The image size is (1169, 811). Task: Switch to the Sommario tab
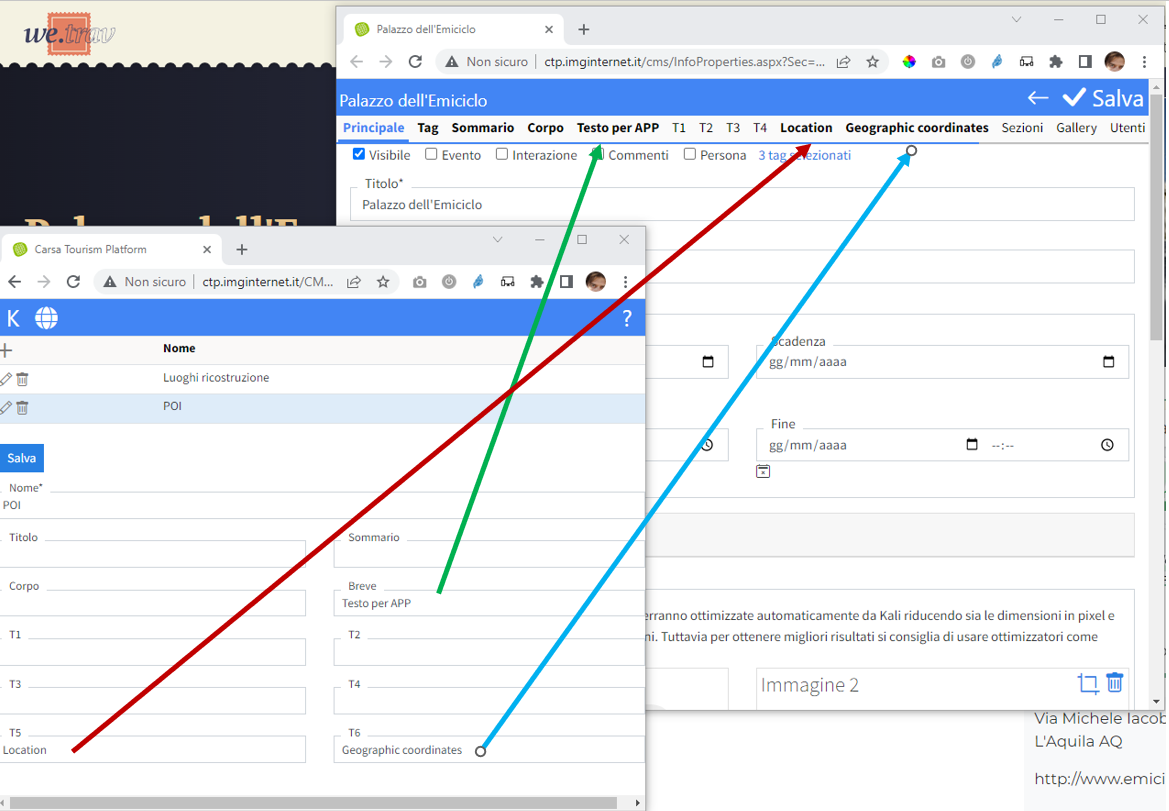482,127
